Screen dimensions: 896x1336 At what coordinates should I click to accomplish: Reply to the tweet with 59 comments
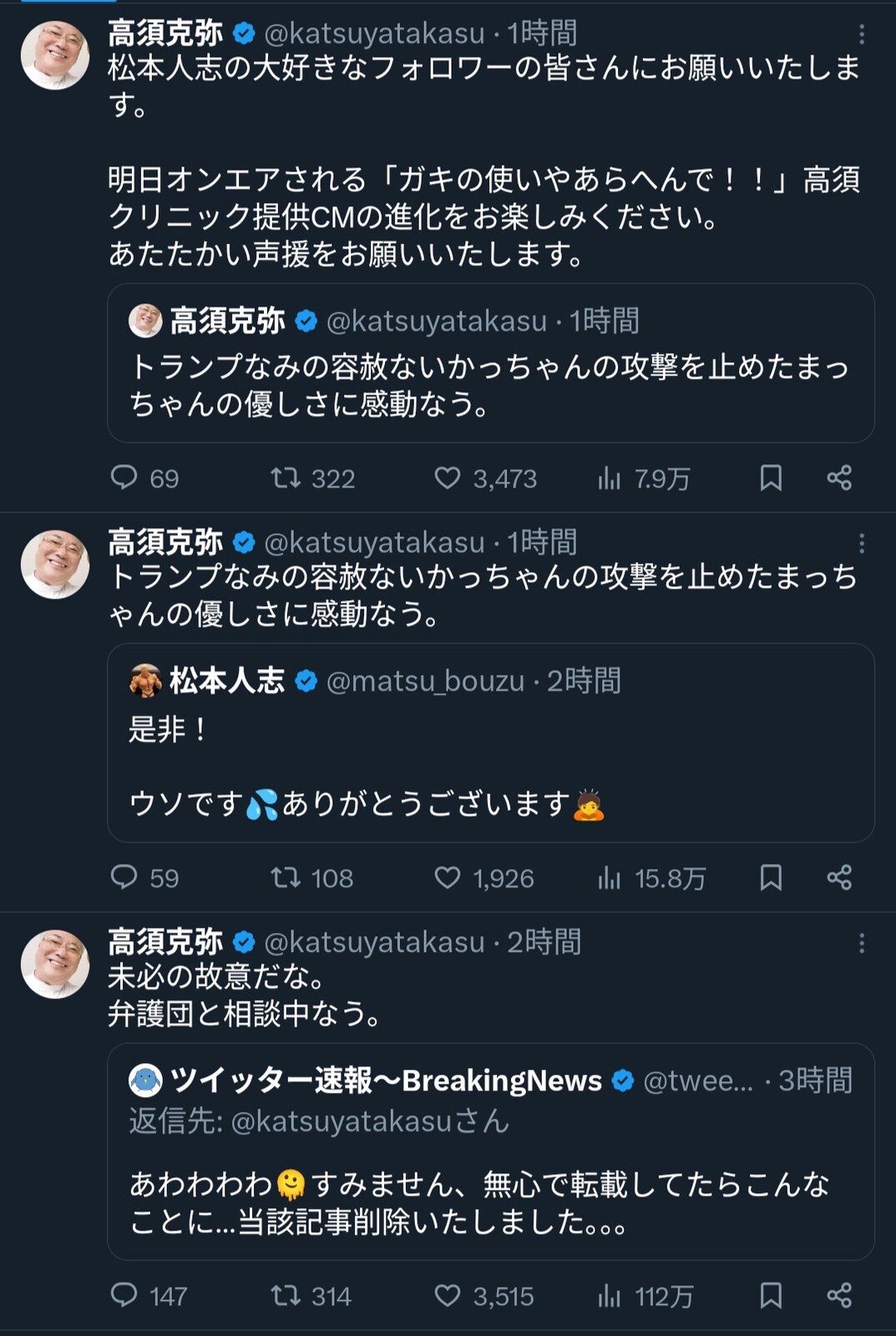144,878
